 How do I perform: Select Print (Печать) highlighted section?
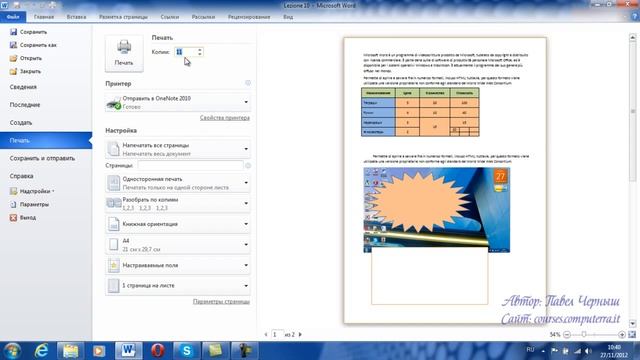pyautogui.click(x=46, y=140)
